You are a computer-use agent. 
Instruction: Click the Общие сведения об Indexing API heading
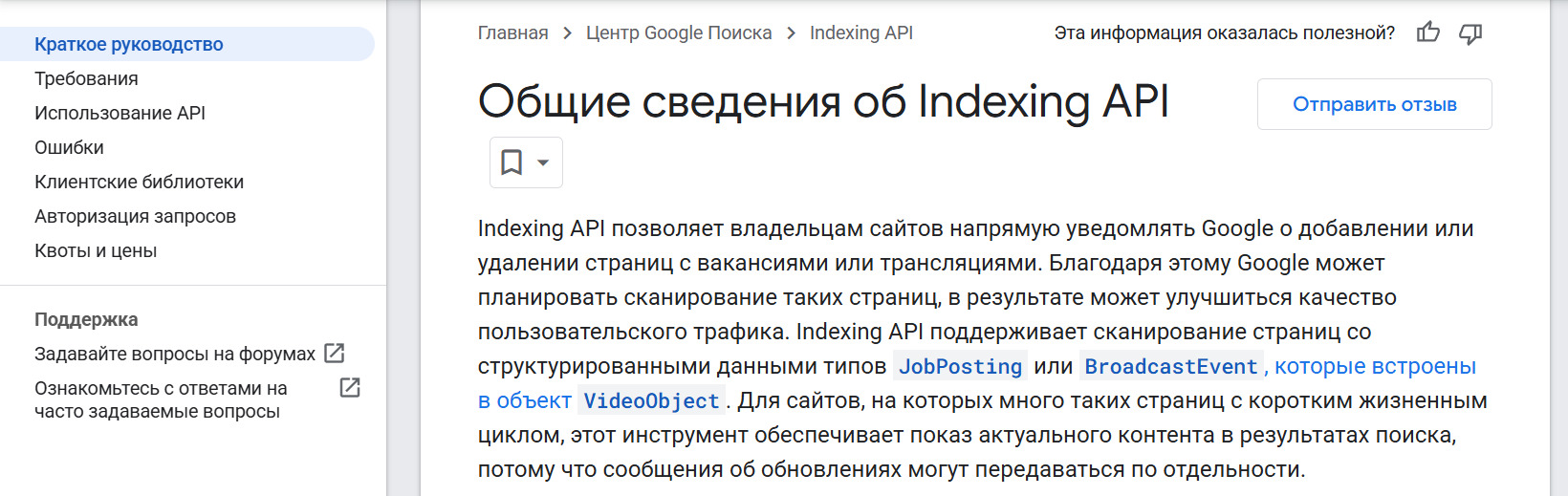pos(823,101)
